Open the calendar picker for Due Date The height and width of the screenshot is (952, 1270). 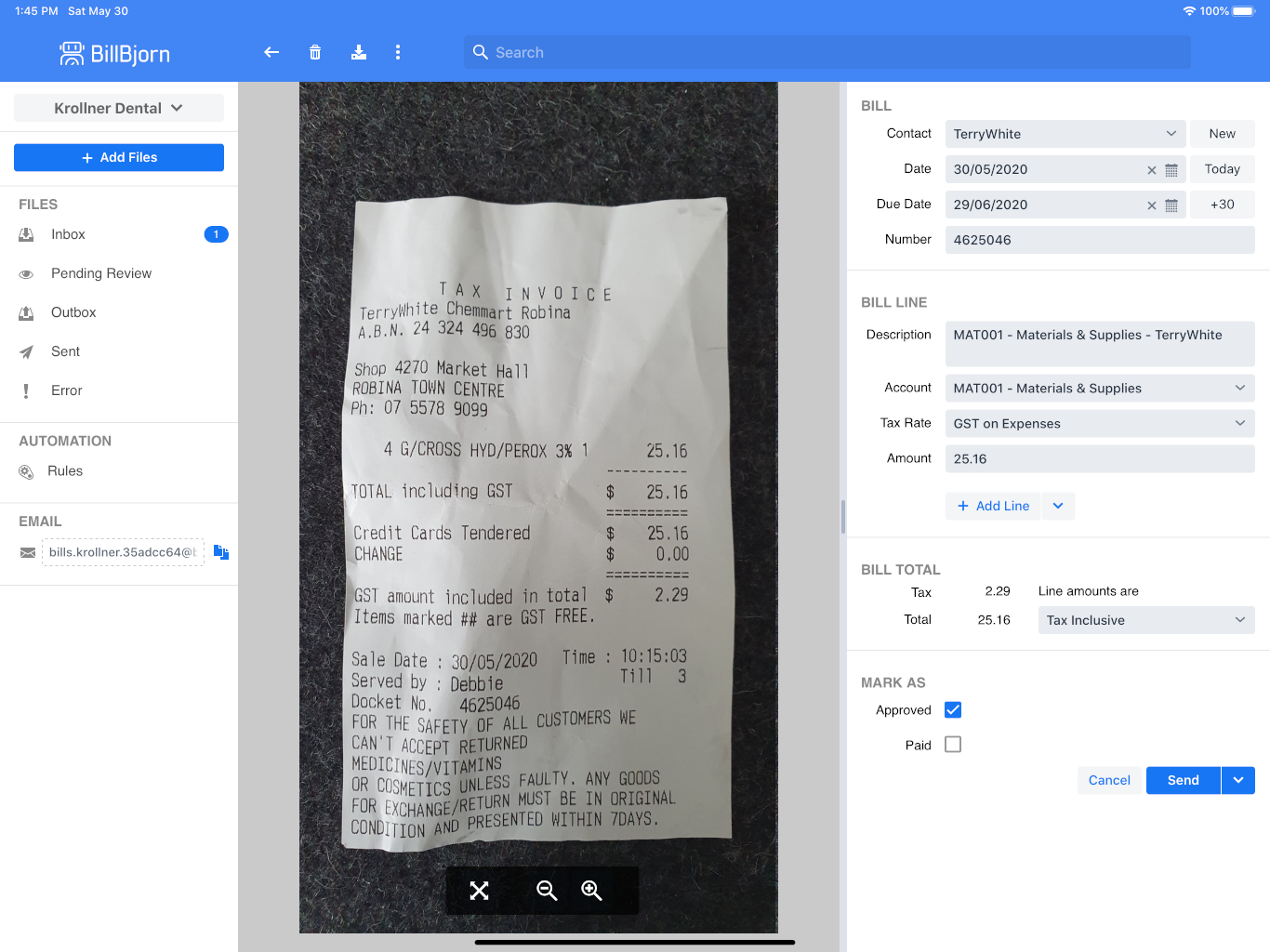pyautogui.click(x=1171, y=205)
